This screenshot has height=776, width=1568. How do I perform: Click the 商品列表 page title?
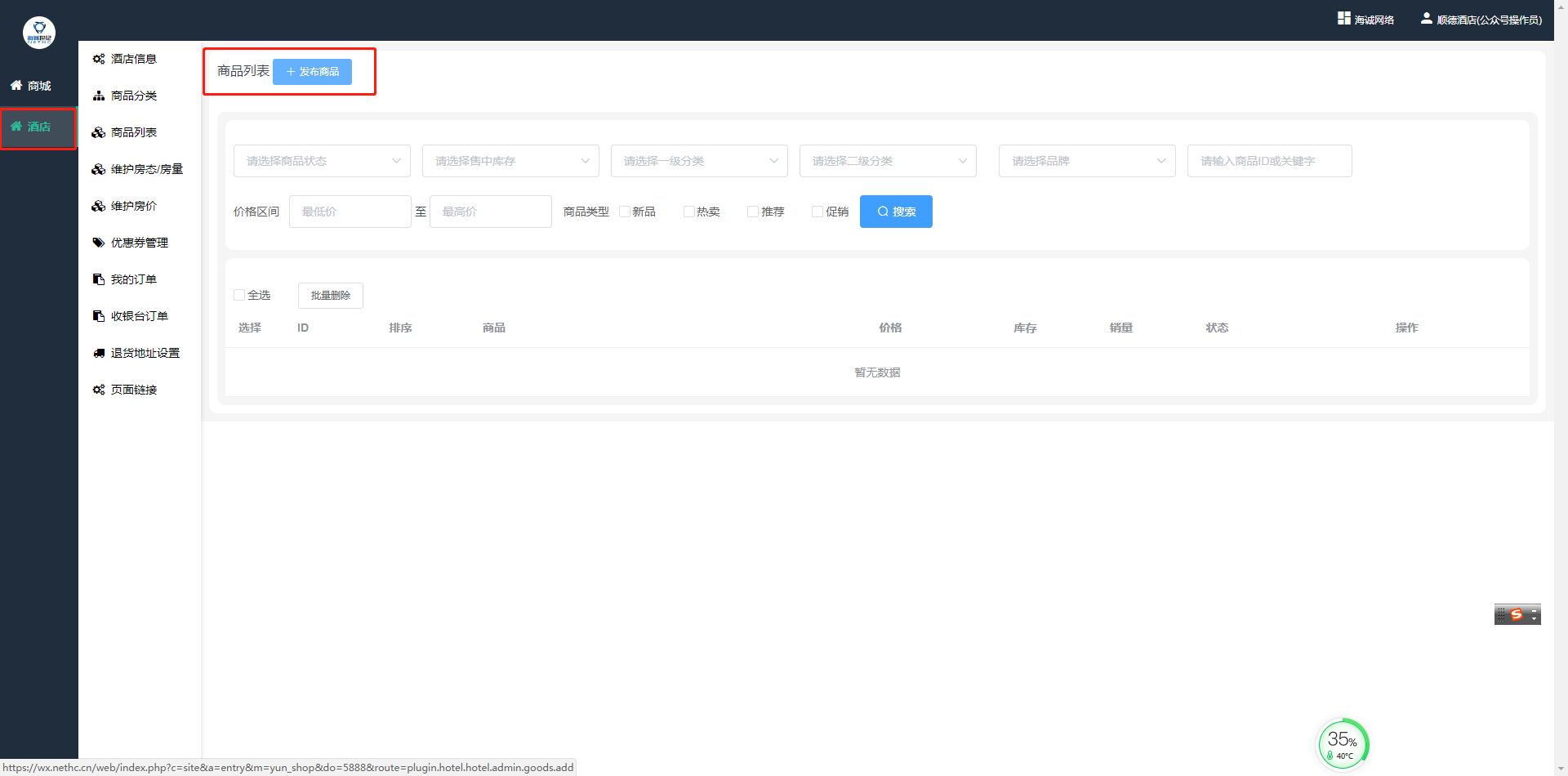click(243, 71)
